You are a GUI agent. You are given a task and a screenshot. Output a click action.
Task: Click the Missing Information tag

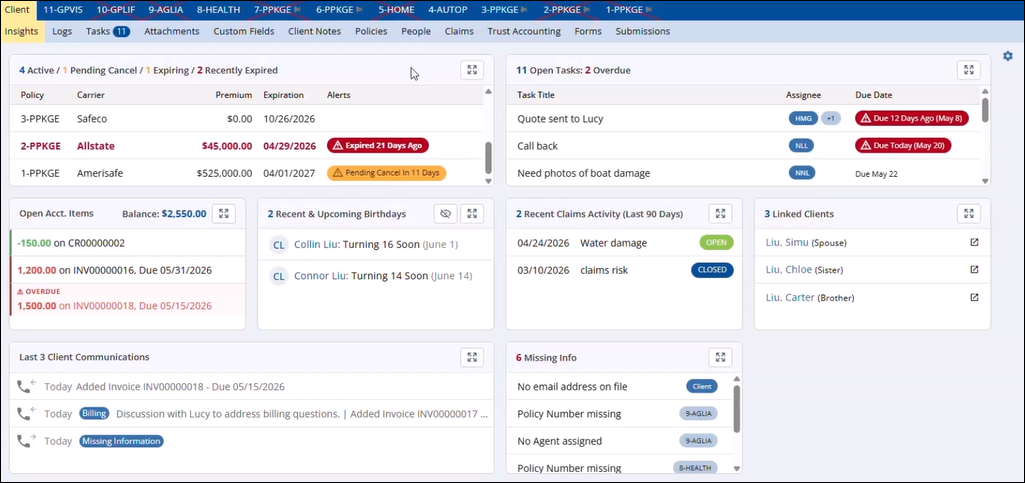click(122, 441)
